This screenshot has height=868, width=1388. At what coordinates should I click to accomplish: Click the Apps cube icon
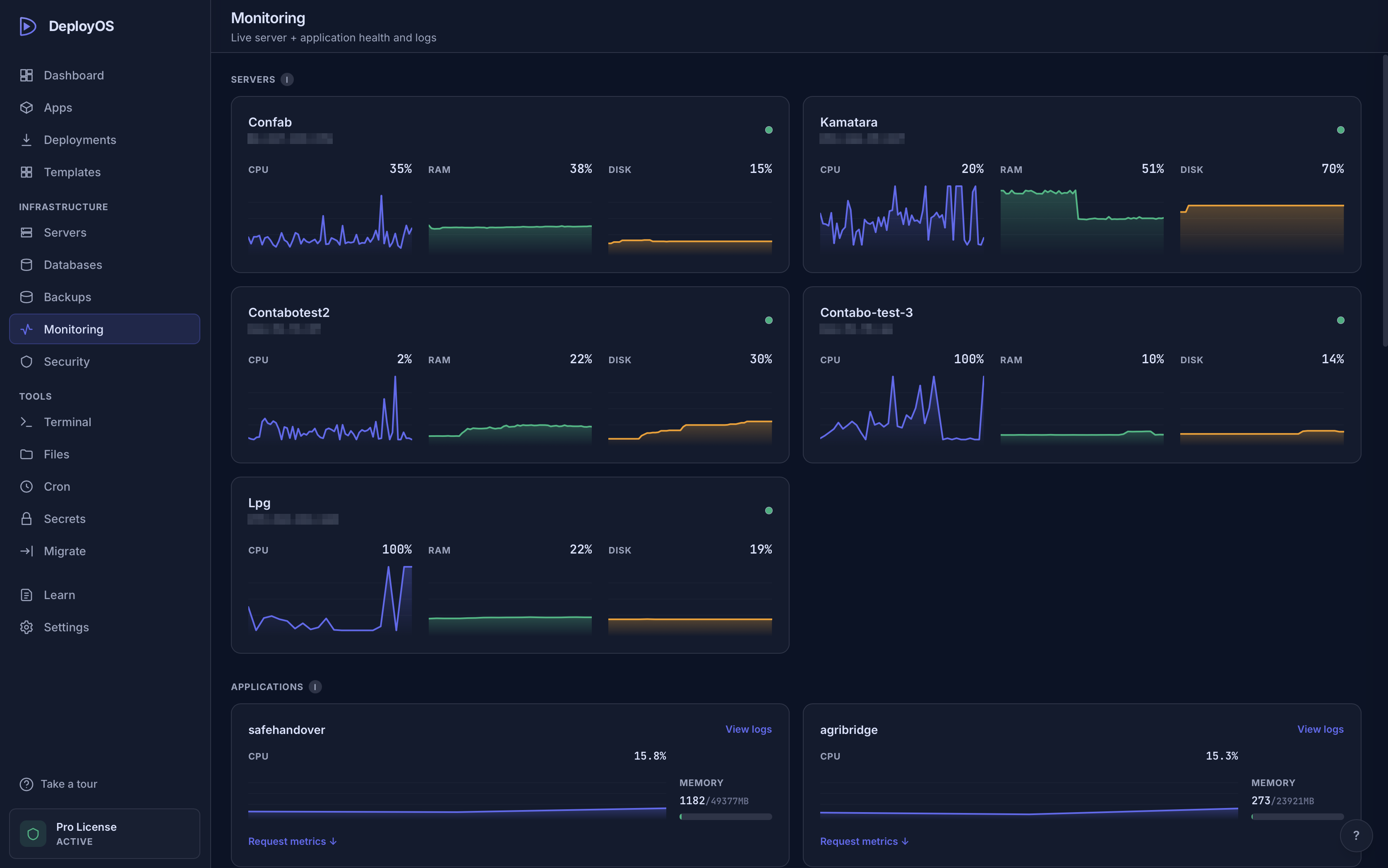click(x=26, y=107)
